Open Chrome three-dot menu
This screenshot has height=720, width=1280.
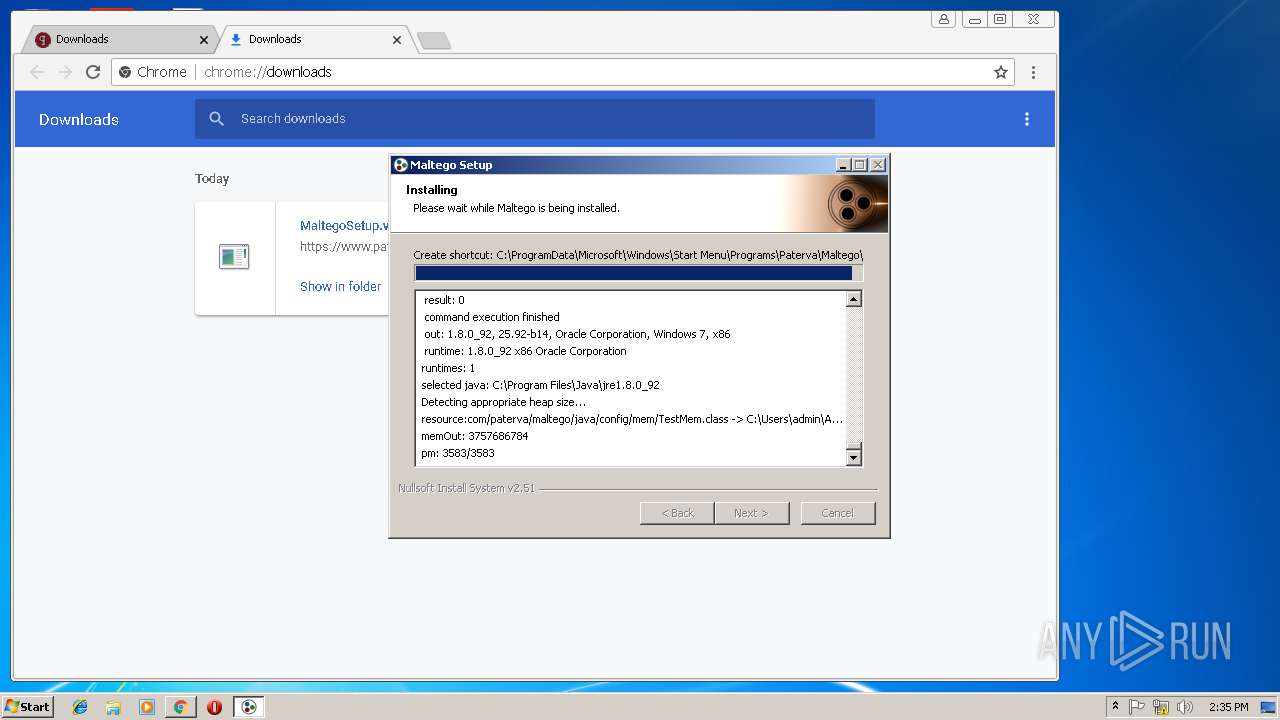coord(1033,72)
